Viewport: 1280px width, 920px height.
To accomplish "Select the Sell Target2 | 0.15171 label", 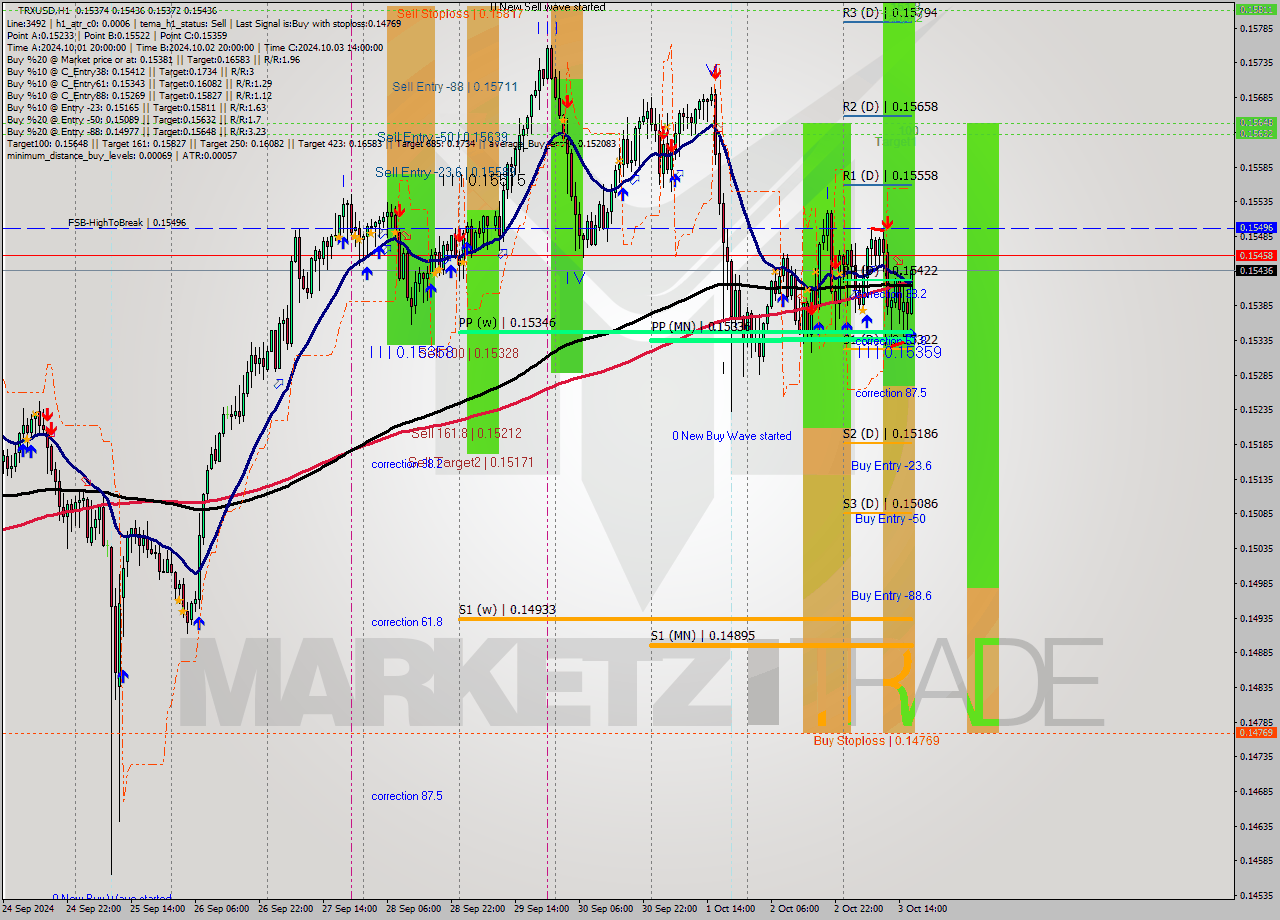I will 471,463.
